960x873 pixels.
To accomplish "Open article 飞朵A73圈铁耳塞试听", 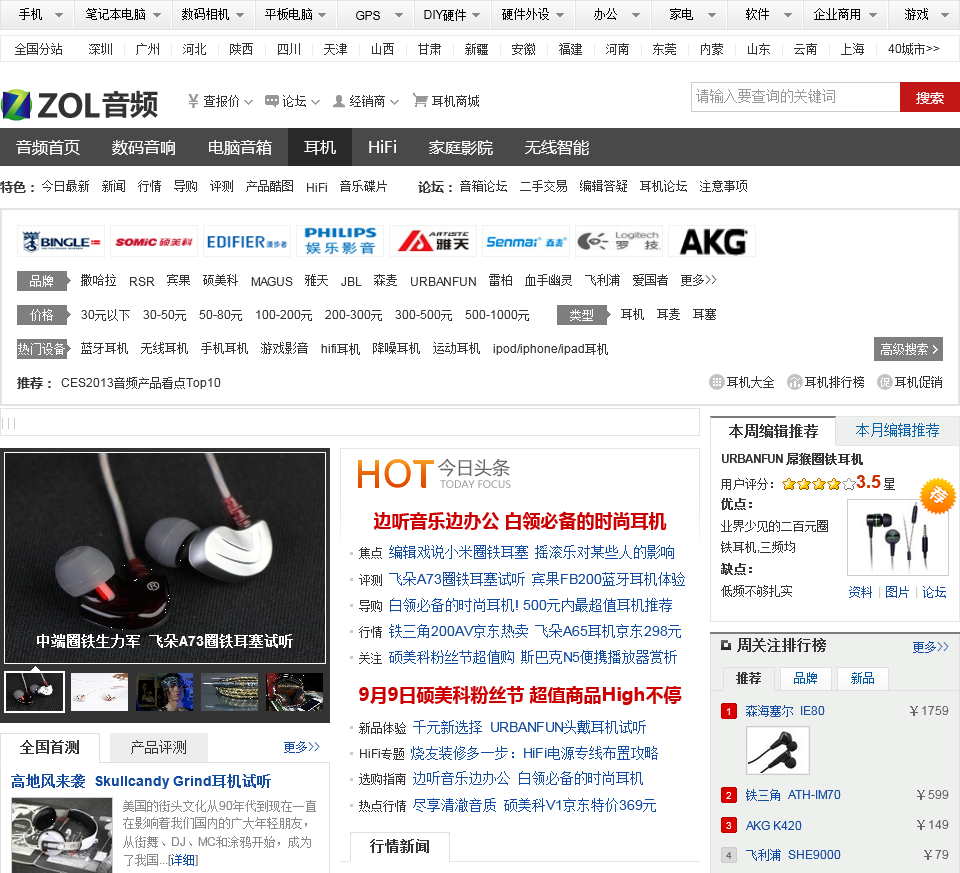I will (456, 579).
